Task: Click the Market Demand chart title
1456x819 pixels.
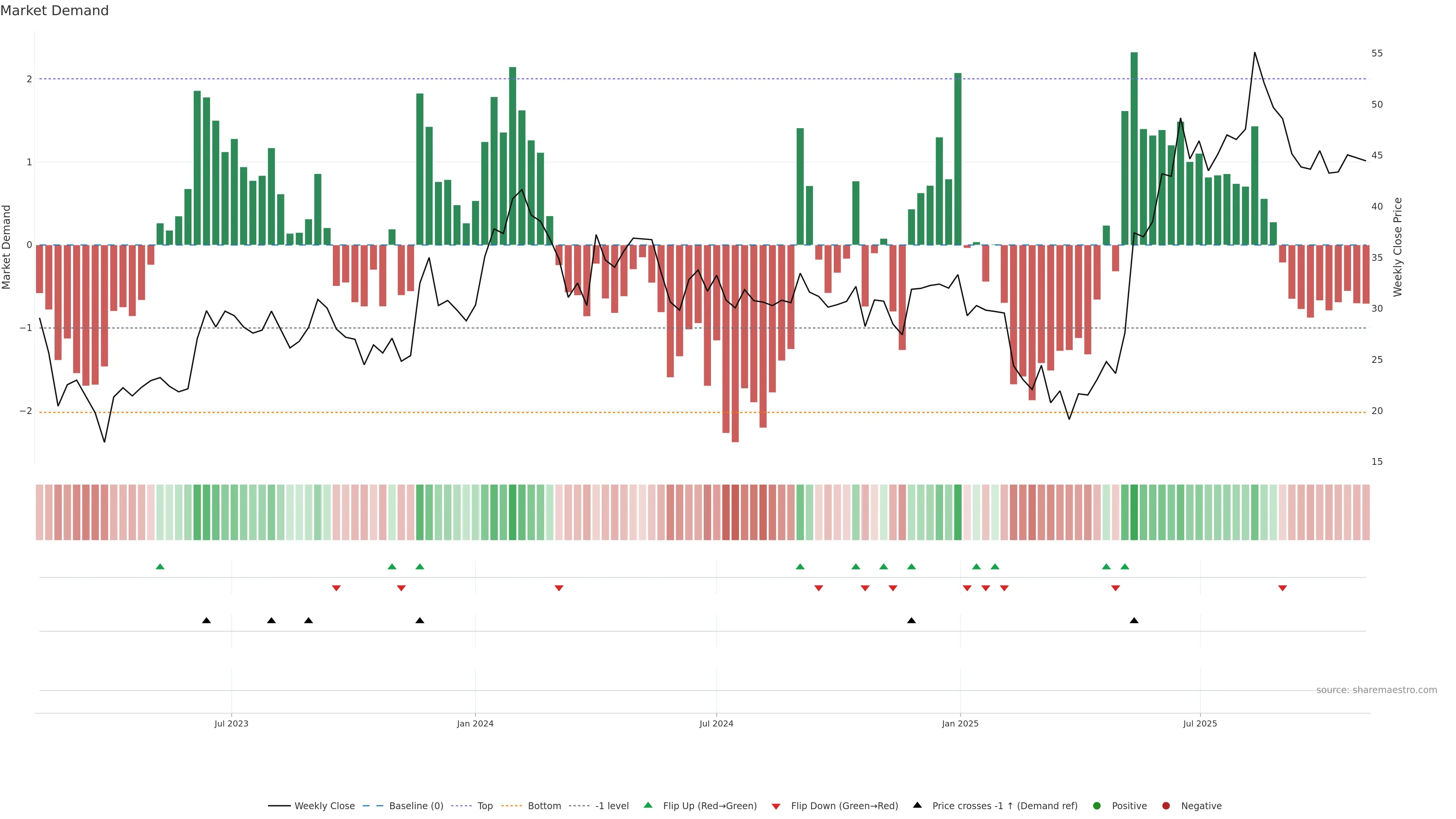Action: 54,11
